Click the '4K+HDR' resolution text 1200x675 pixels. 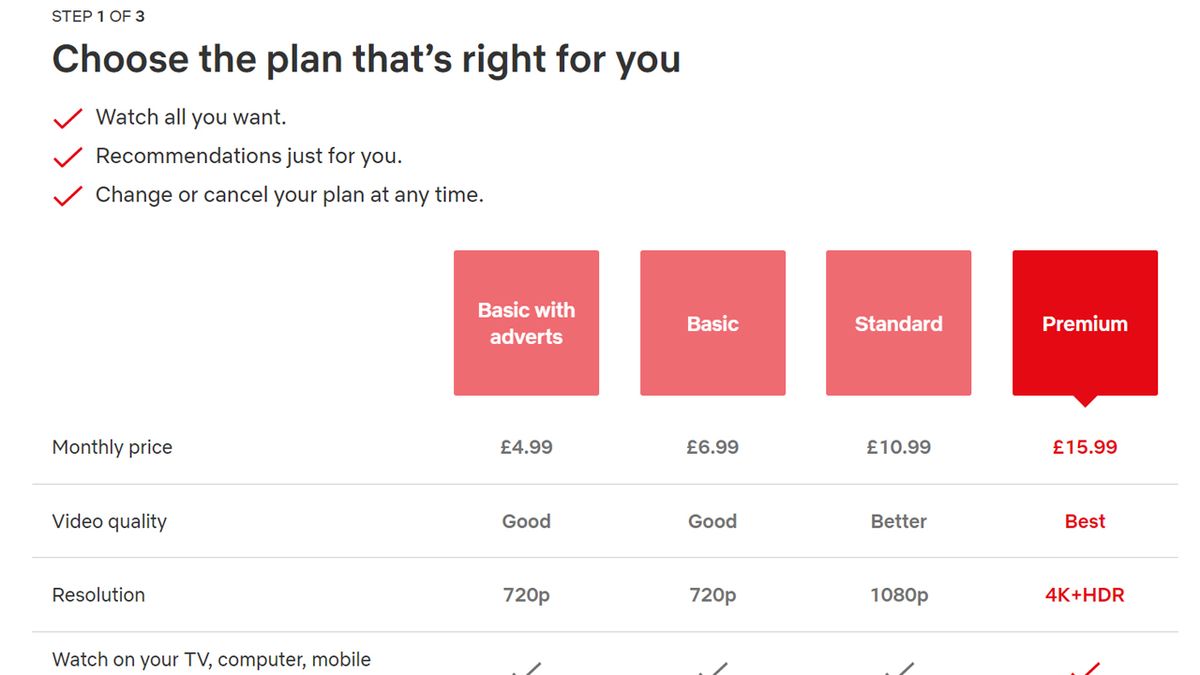pos(1084,594)
